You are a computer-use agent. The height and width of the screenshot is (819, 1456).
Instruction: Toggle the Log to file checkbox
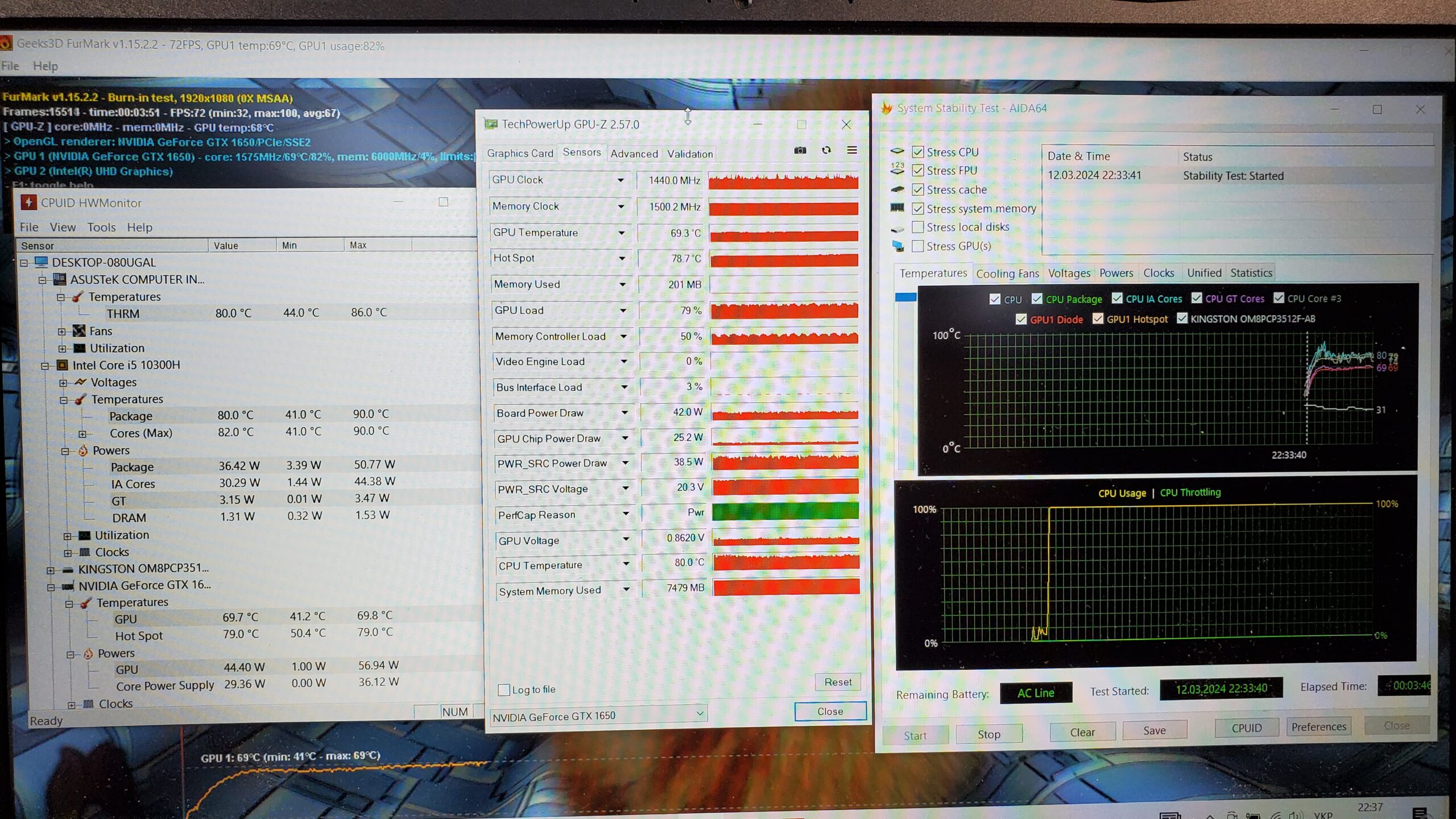tap(503, 690)
